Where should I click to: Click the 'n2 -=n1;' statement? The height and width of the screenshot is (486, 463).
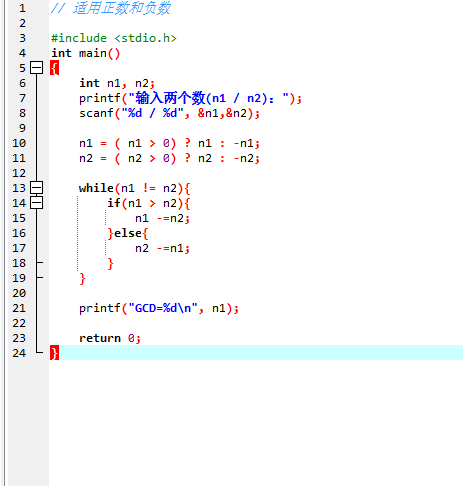click(162, 248)
